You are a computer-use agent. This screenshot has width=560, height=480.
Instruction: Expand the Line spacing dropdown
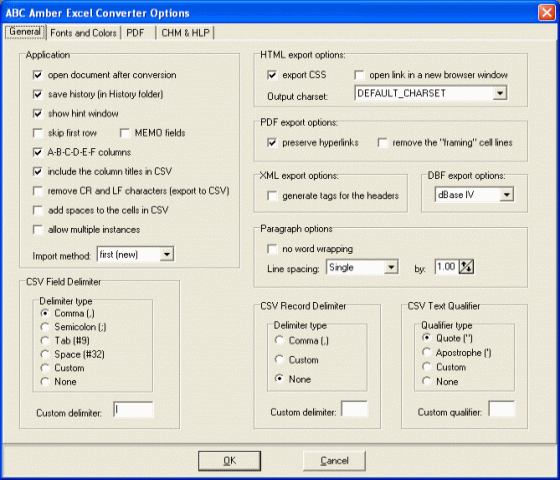point(391,267)
